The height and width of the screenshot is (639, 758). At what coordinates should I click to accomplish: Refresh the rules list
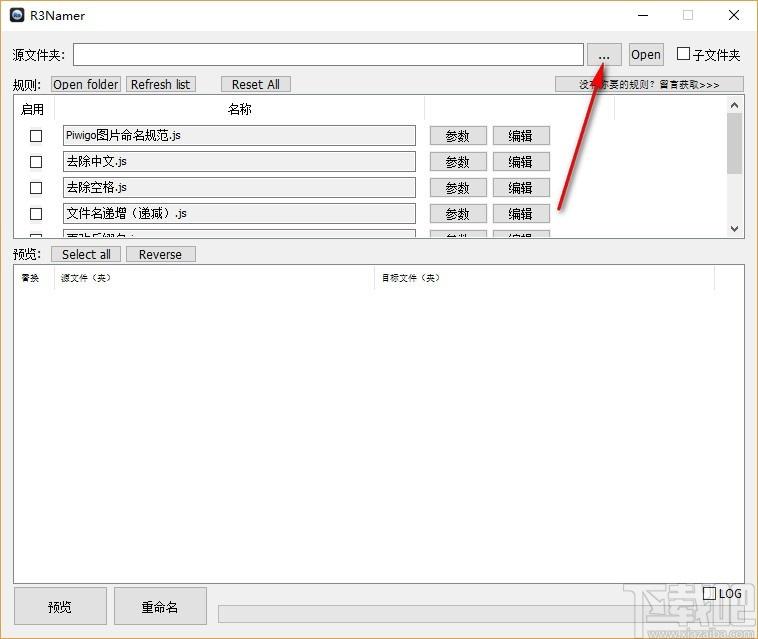[x=160, y=84]
